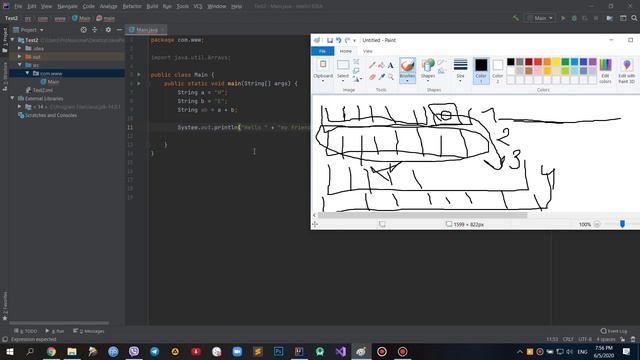Click the Paint zoom slider handle
640x360 pixels.
coord(622,224)
